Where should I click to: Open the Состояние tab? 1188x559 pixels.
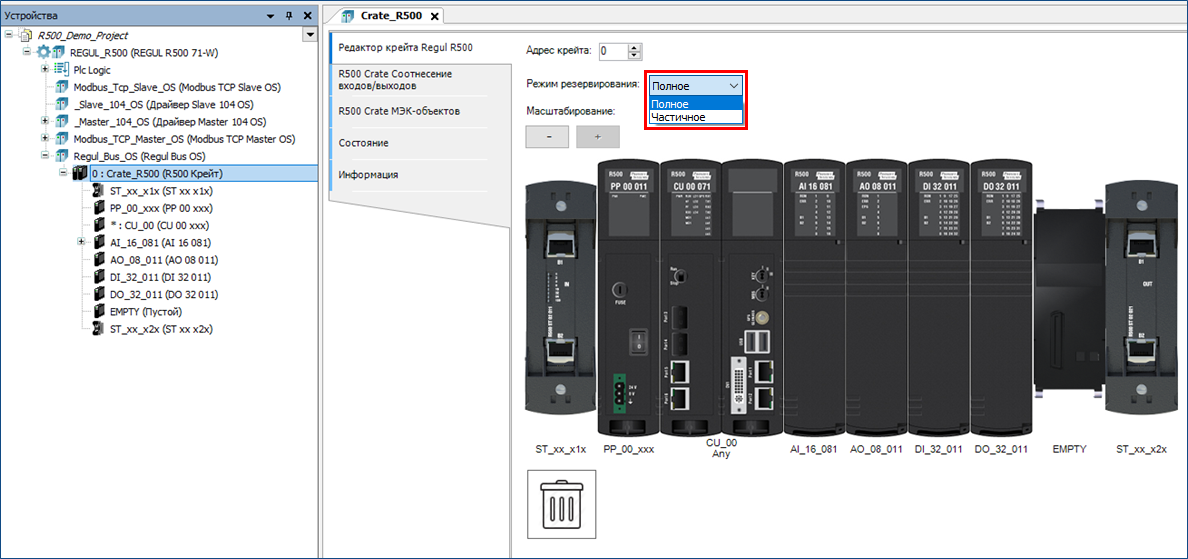364,143
